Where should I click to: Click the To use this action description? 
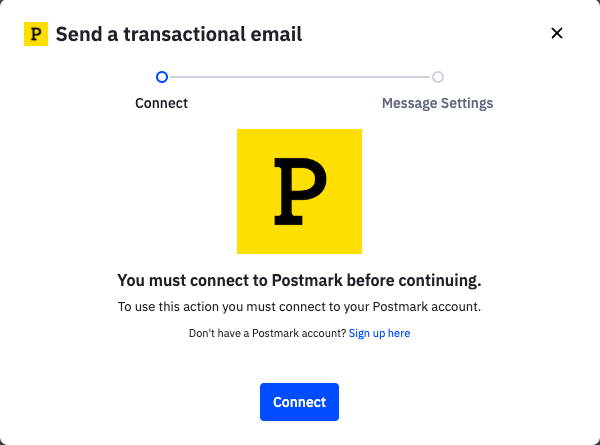299,306
